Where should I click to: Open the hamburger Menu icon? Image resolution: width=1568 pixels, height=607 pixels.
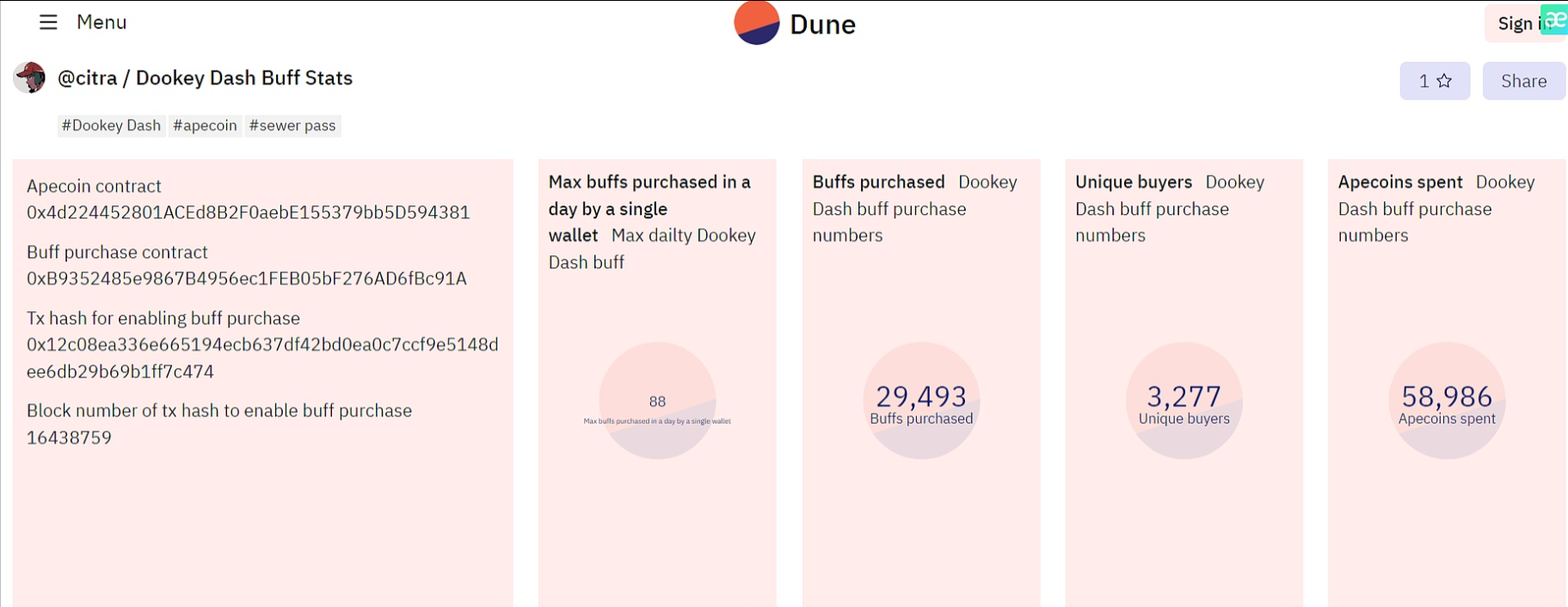point(48,22)
